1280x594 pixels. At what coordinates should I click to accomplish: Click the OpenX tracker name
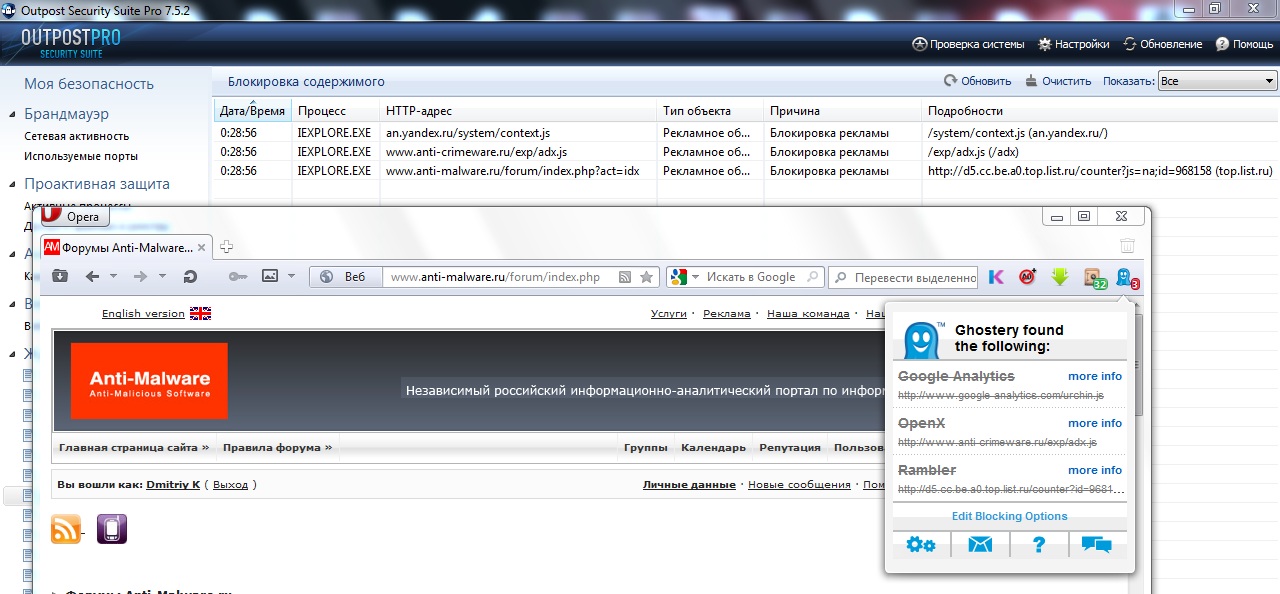coord(921,423)
